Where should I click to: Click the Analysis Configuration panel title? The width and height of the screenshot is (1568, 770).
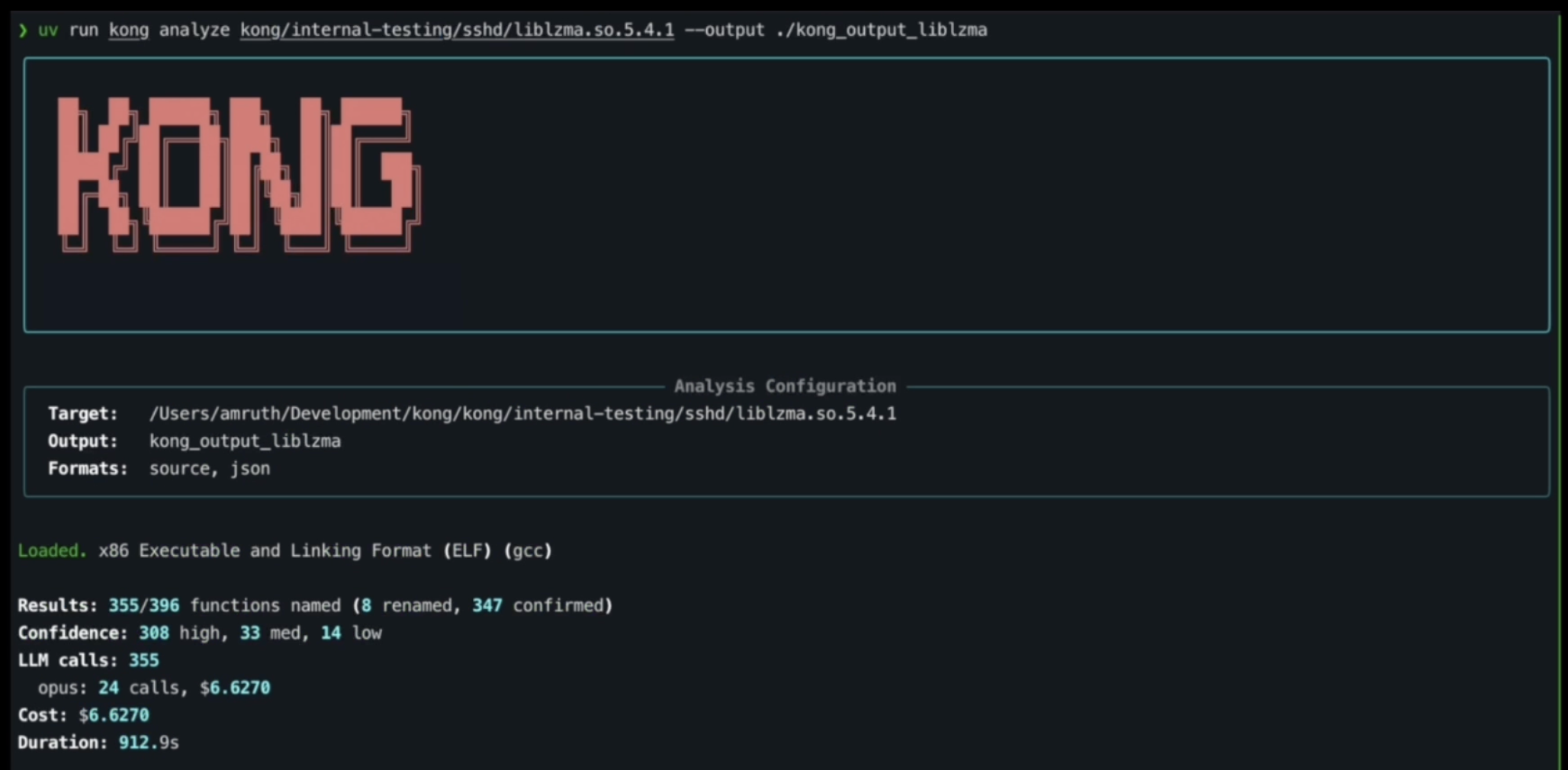click(785, 387)
